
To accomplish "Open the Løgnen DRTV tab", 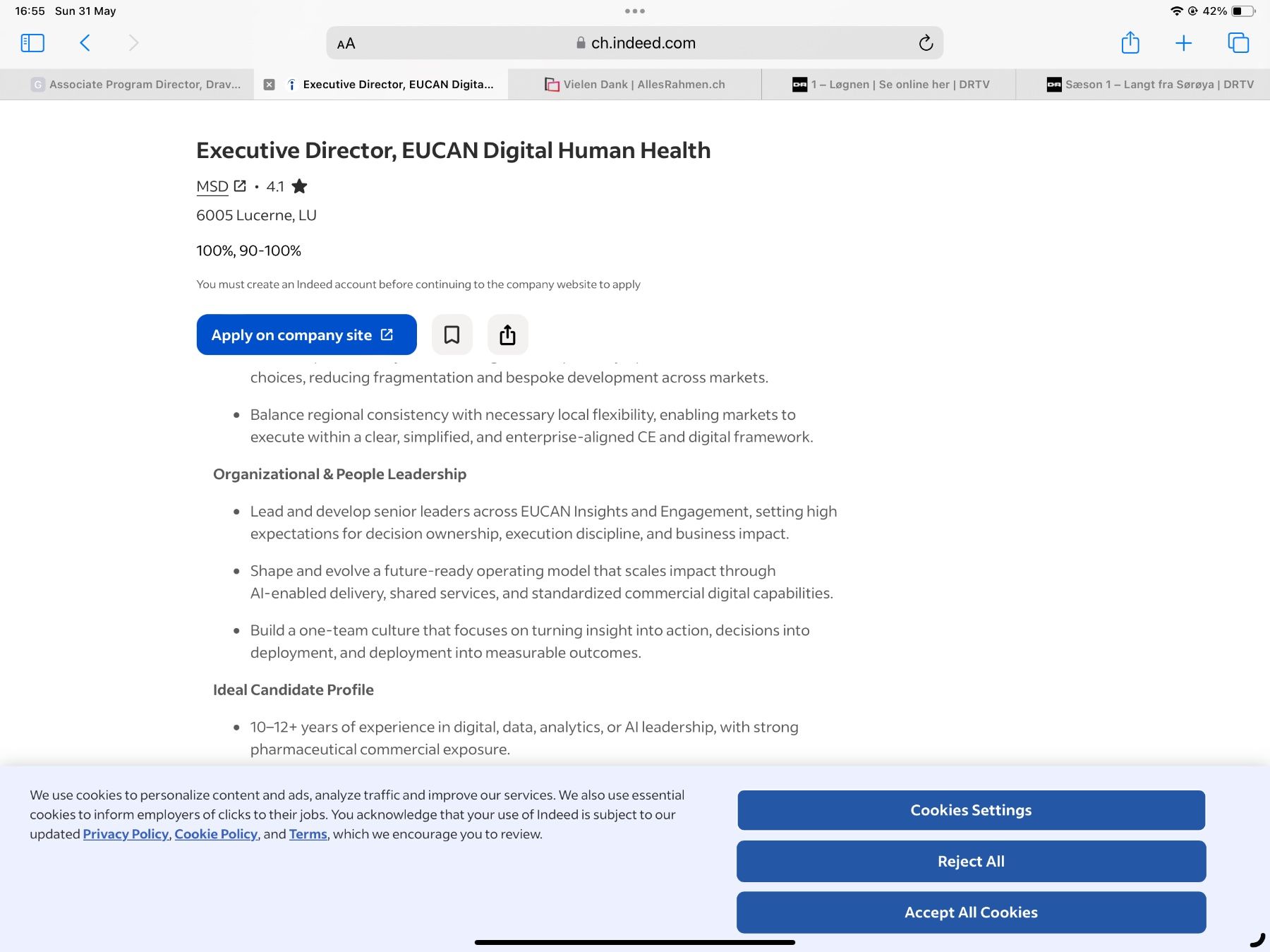I will tap(889, 85).
